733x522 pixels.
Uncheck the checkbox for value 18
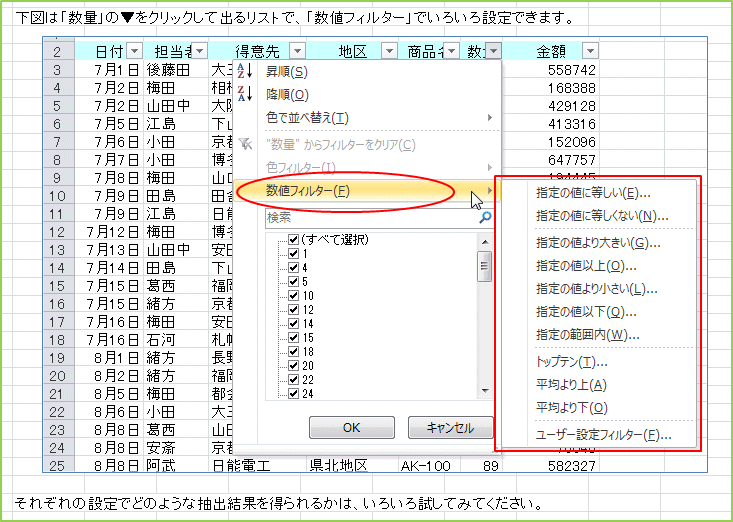pos(294,352)
